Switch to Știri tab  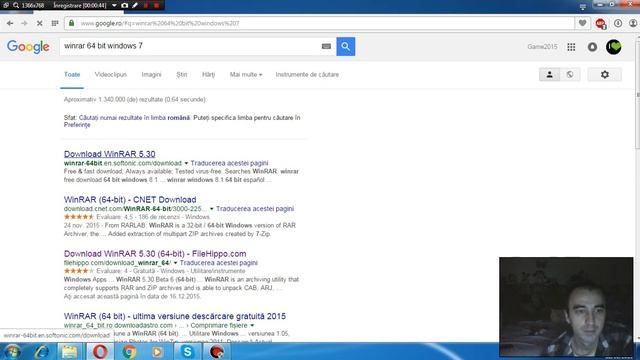pos(182,75)
